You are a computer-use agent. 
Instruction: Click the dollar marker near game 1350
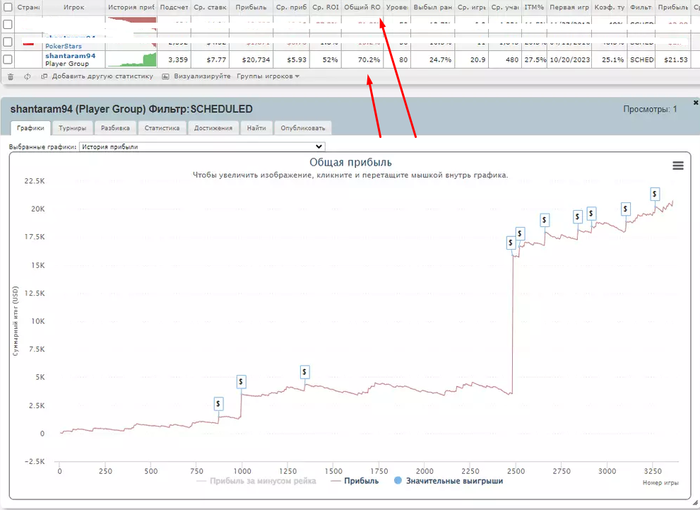click(304, 372)
